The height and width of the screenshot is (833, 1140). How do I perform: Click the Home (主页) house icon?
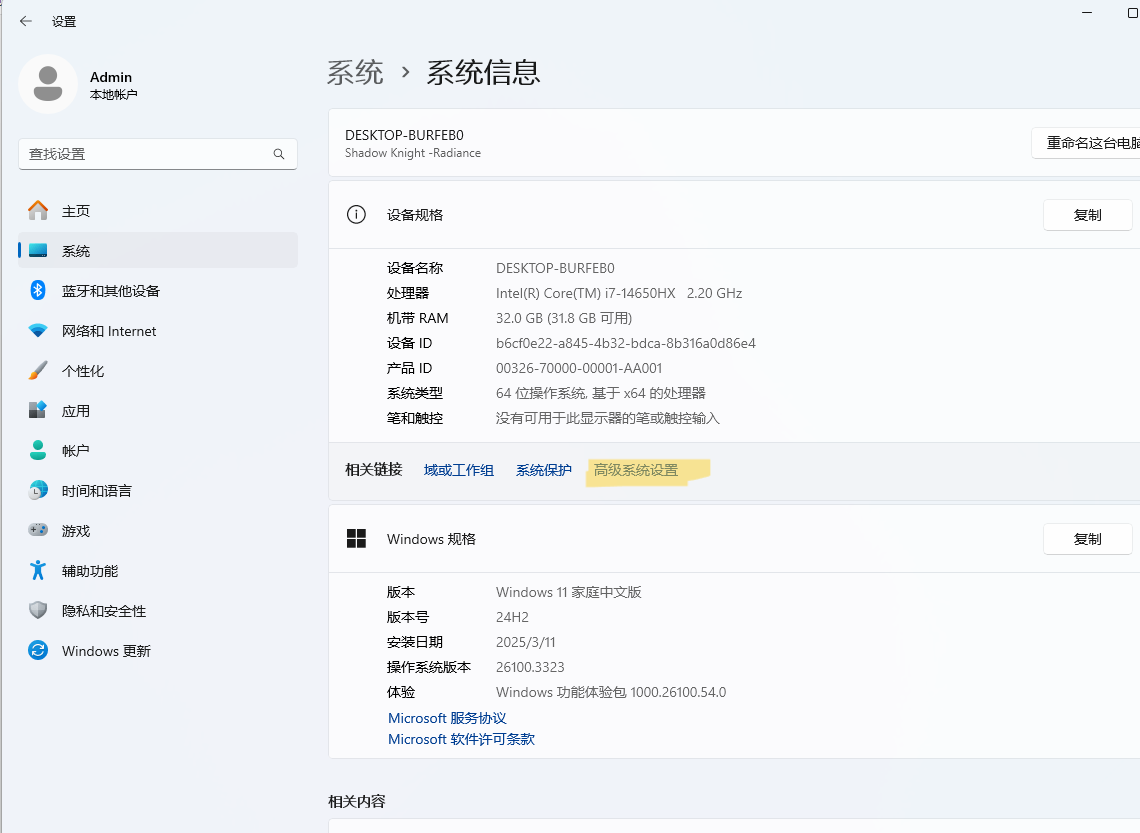38,211
